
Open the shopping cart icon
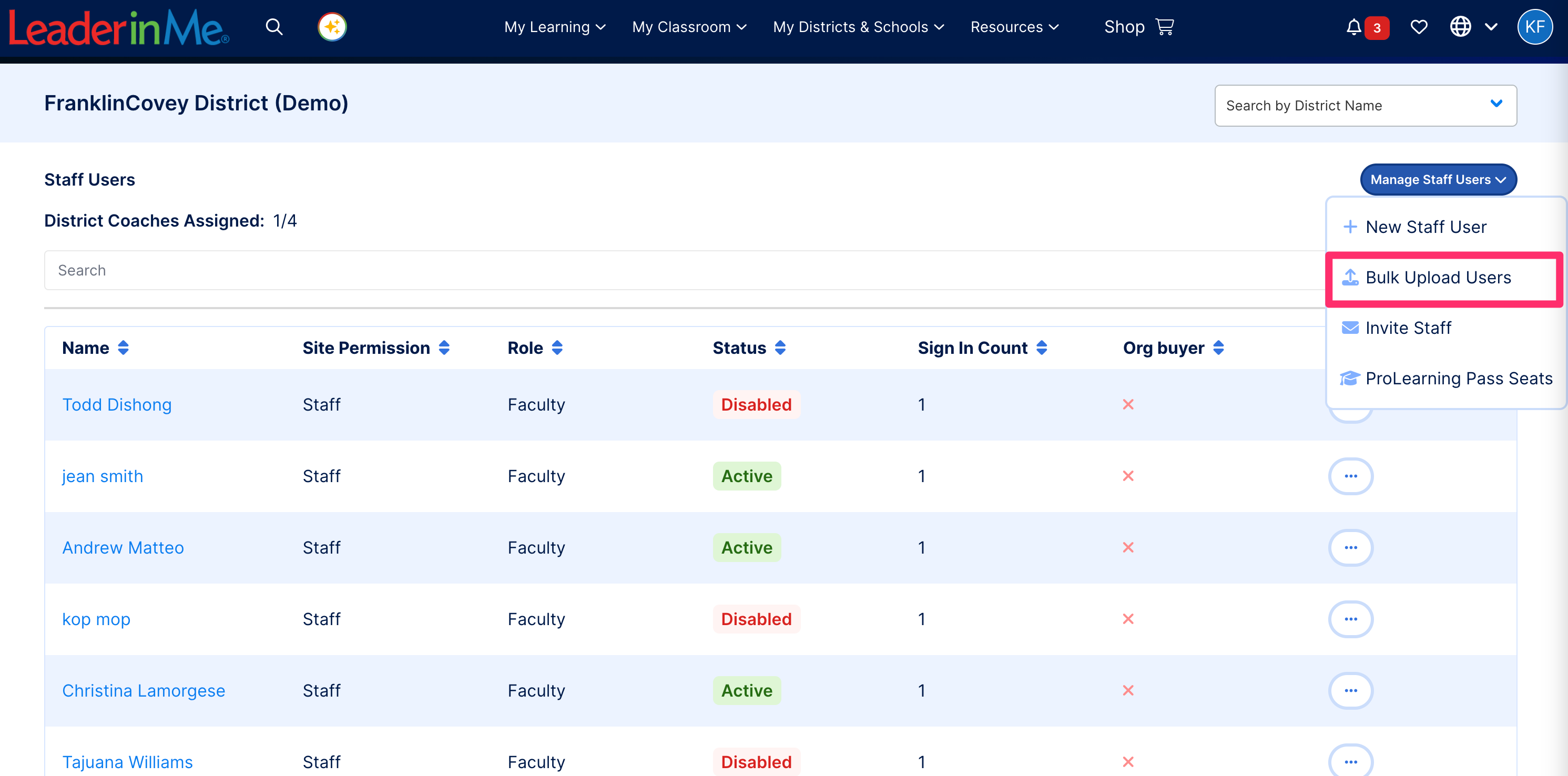pyautogui.click(x=1165, y=27)
